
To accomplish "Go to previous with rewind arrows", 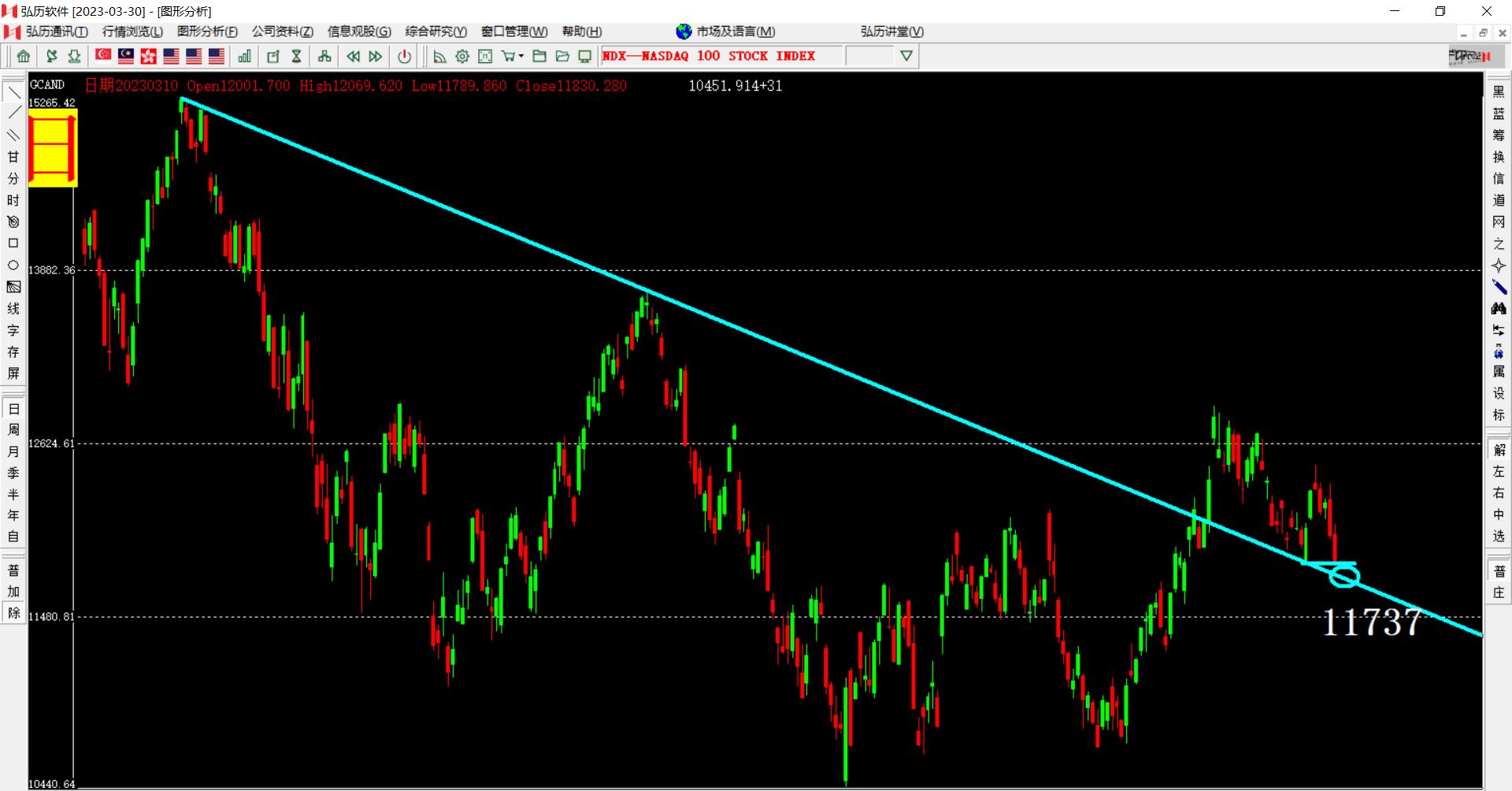I will [354, 56].
